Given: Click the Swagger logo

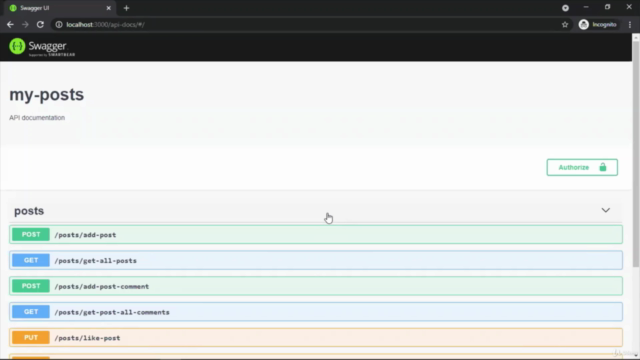Looking at the screenshot, I should click(42, 47).
